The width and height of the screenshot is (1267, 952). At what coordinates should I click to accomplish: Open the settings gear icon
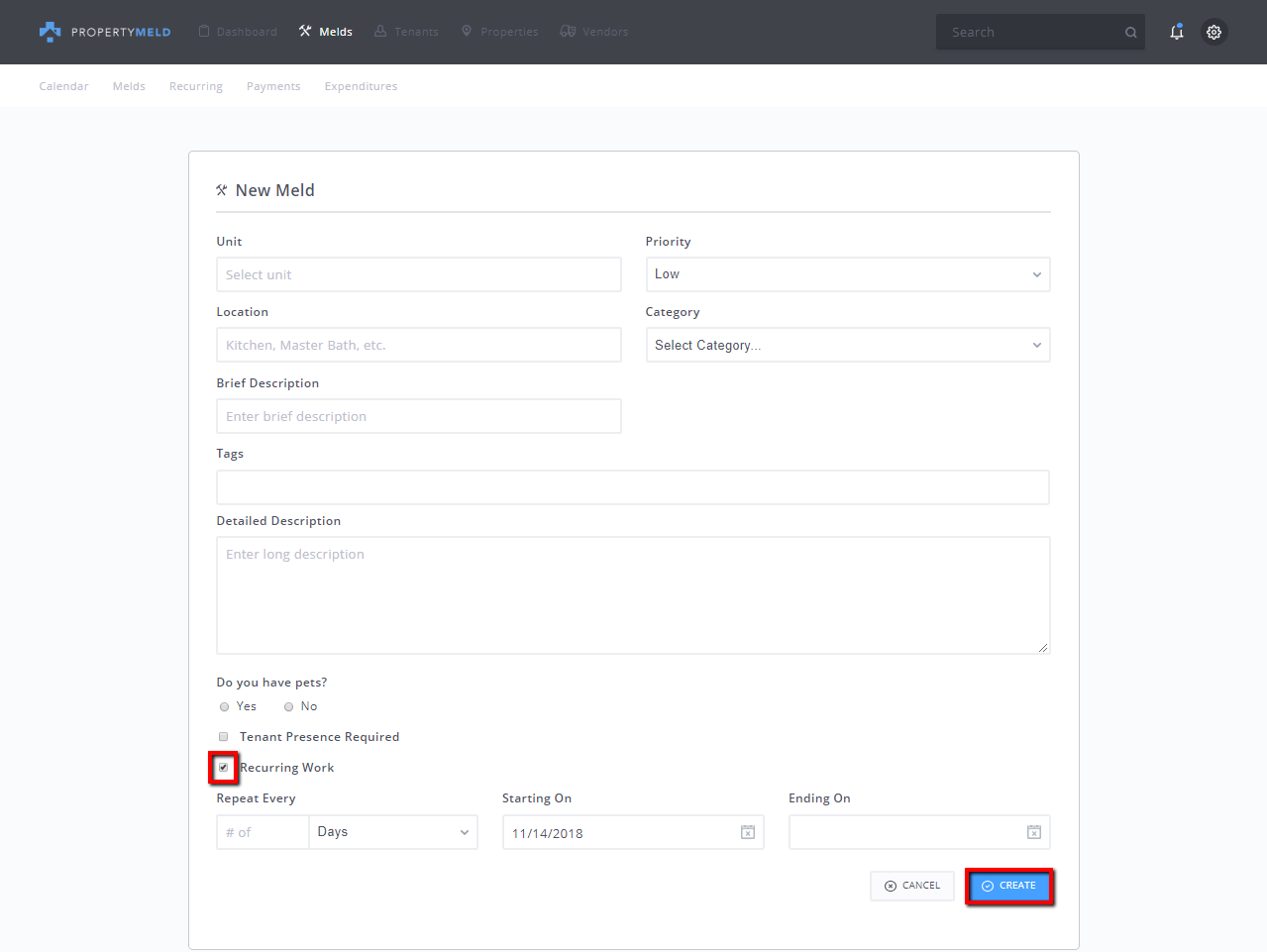tap(1214, 32)
